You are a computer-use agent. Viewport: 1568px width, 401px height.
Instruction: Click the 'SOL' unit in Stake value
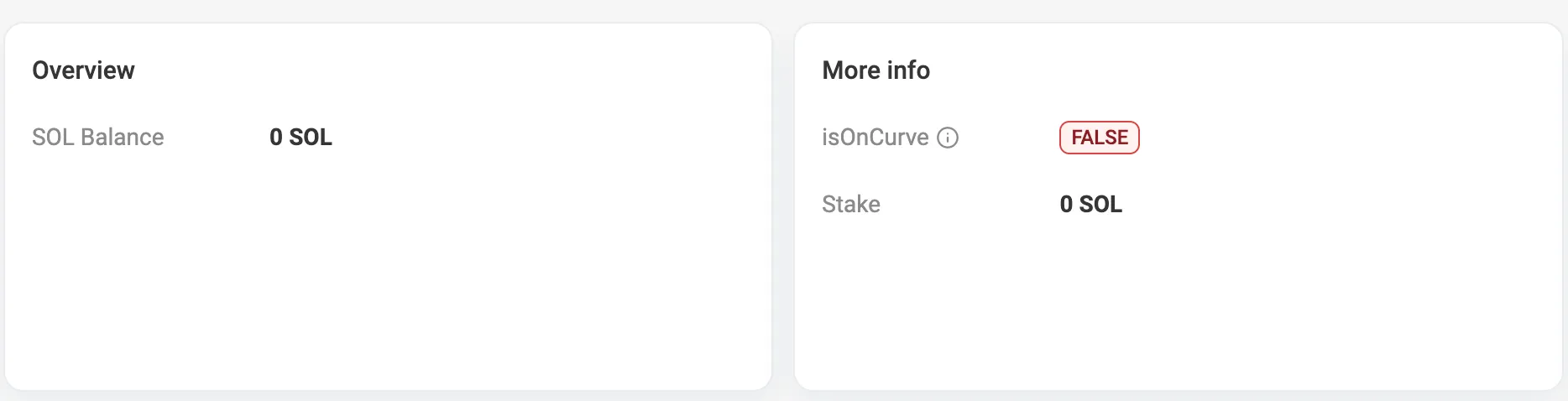pyautogui.click(x=1100, y=205)
